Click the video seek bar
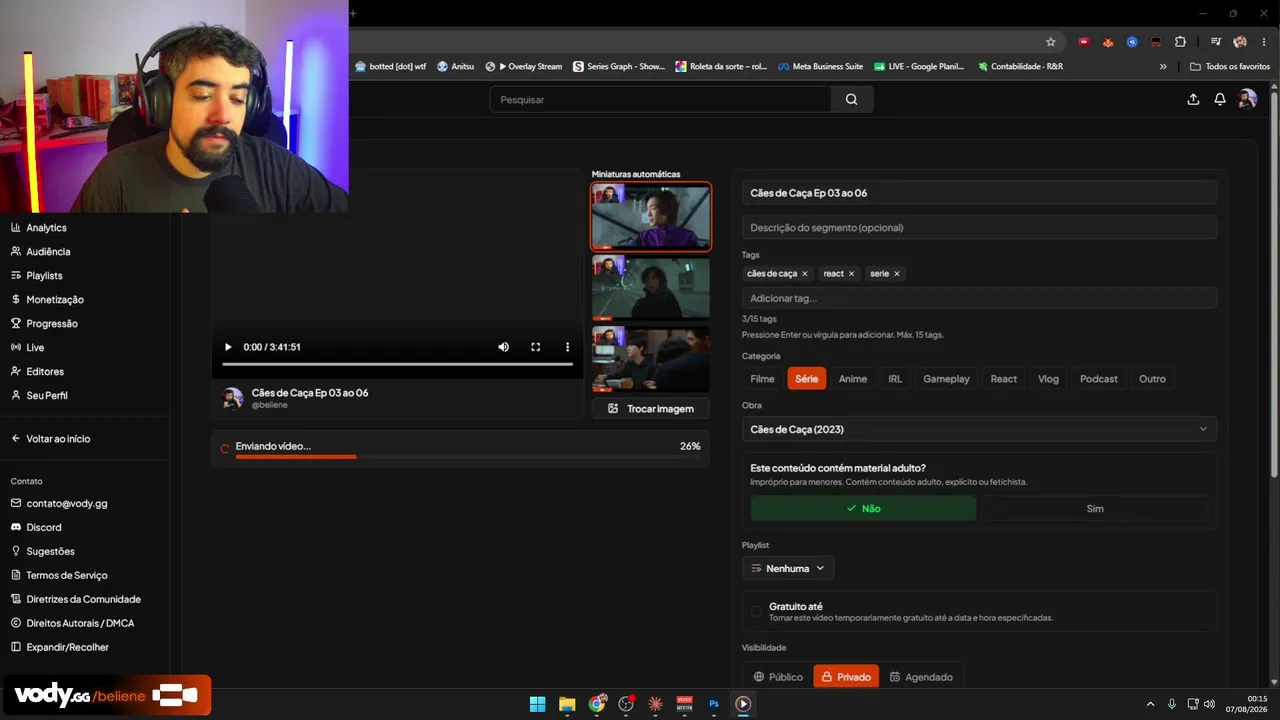 [x=398, y=364]
